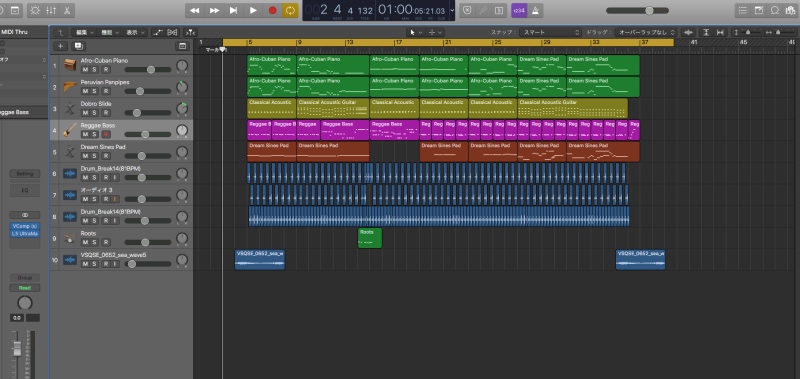This screenshot has height=379, width=800.
Task: Open the 機能 (Functions) menu
Action: [x=110, y=32]
